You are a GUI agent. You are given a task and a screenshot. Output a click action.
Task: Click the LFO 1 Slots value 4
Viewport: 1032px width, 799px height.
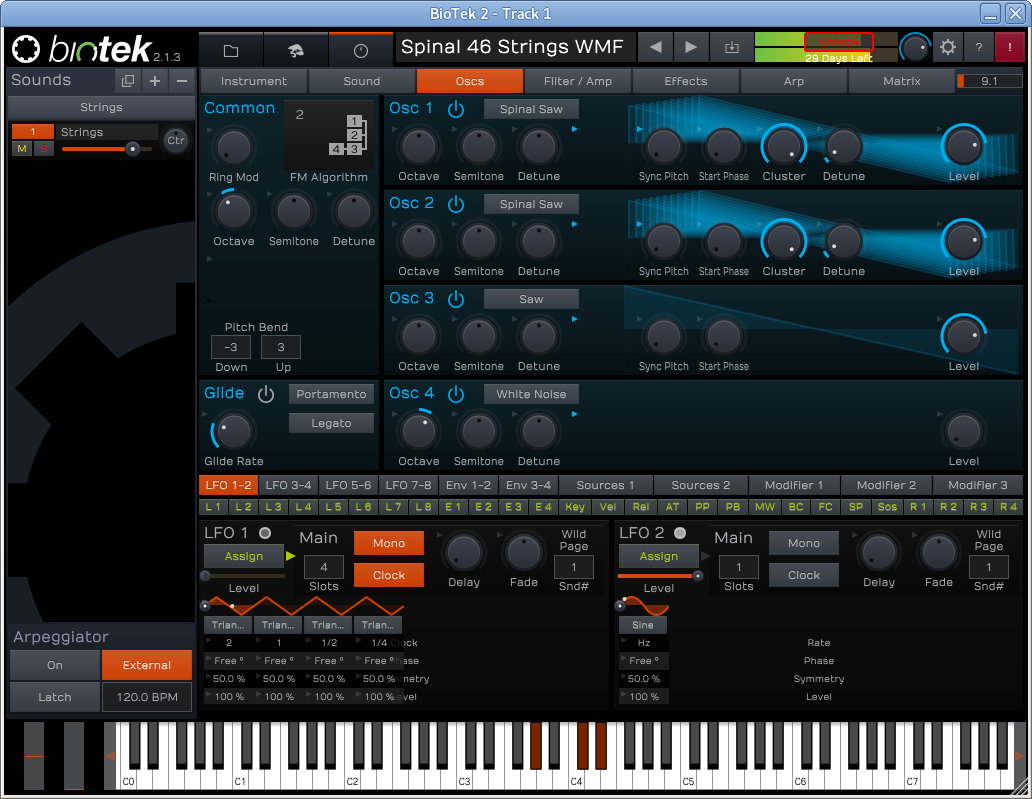[x=324, y=567]
